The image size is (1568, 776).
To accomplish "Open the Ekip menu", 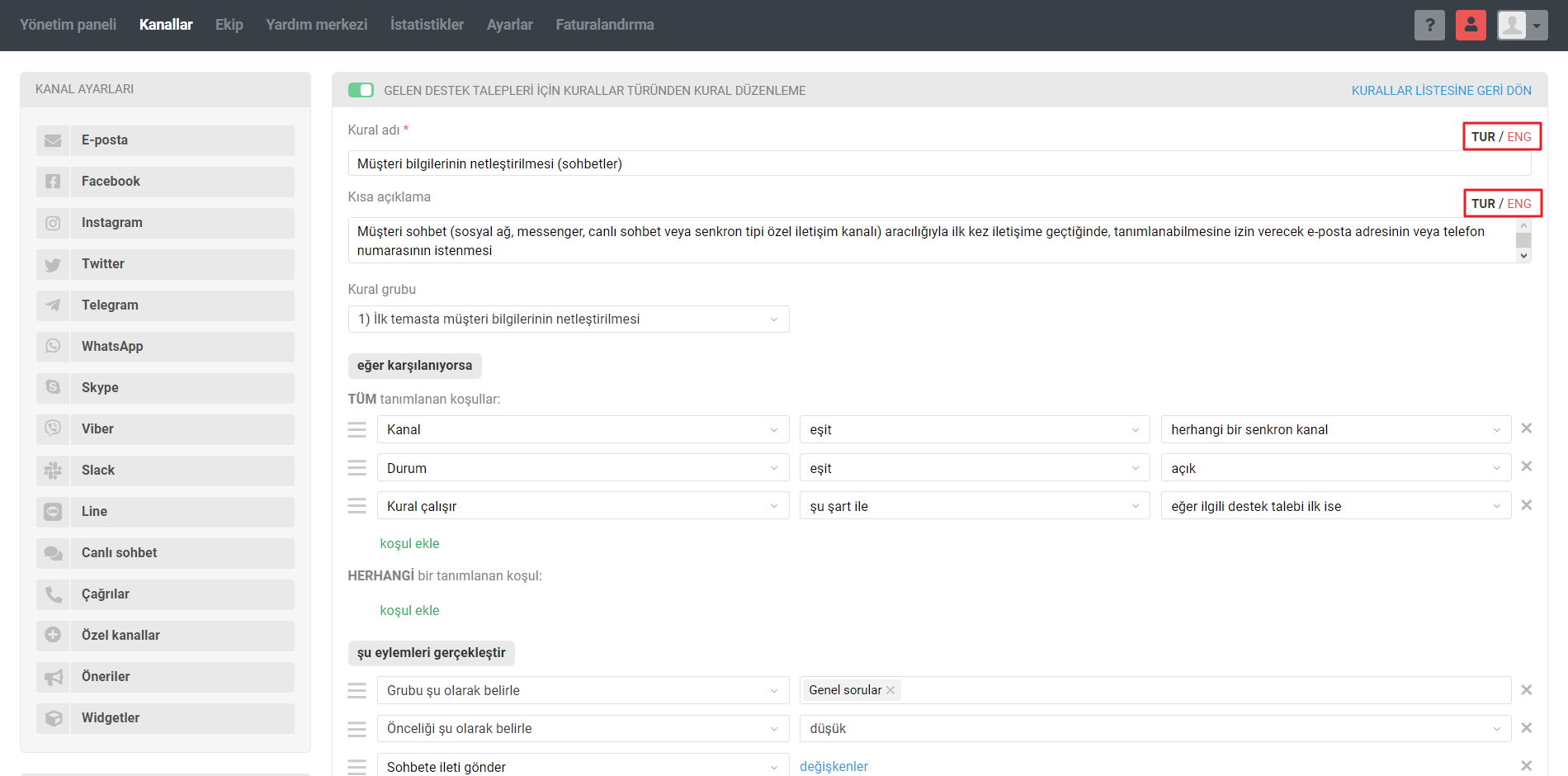I will point(229,25).
